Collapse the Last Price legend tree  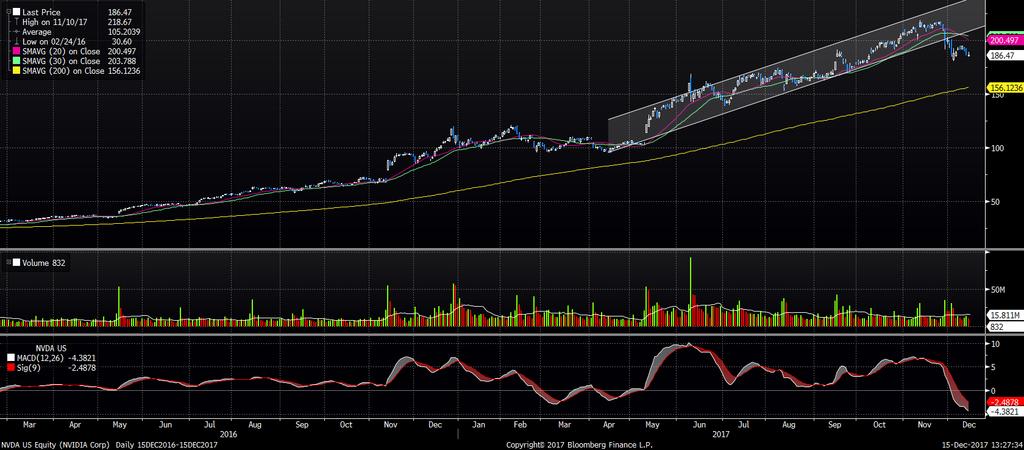8,12
